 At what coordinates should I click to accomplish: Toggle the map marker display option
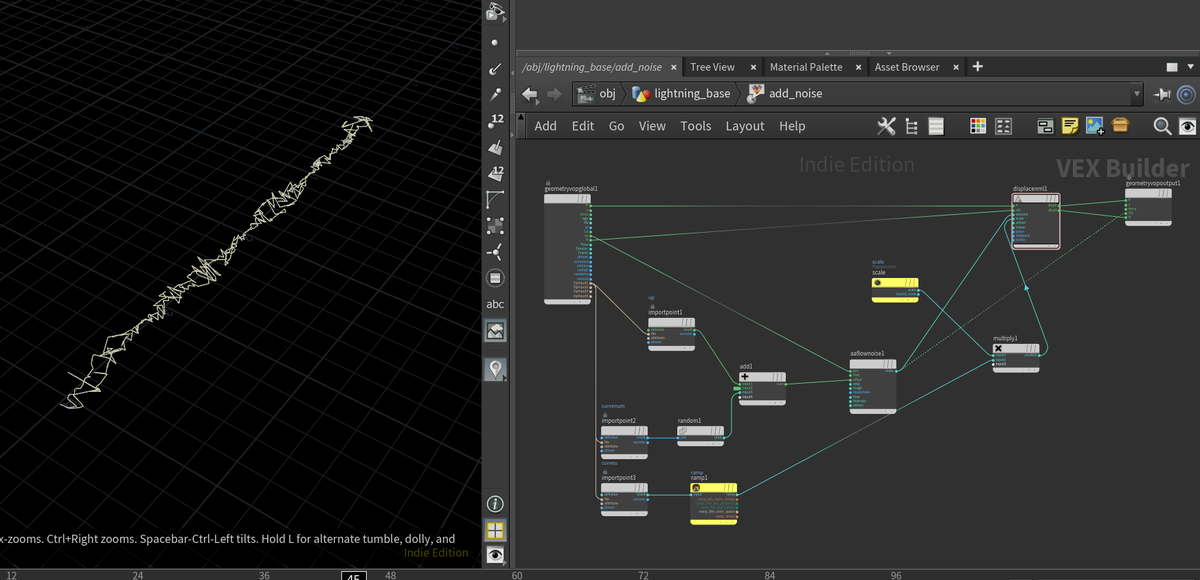click(495, 370)
